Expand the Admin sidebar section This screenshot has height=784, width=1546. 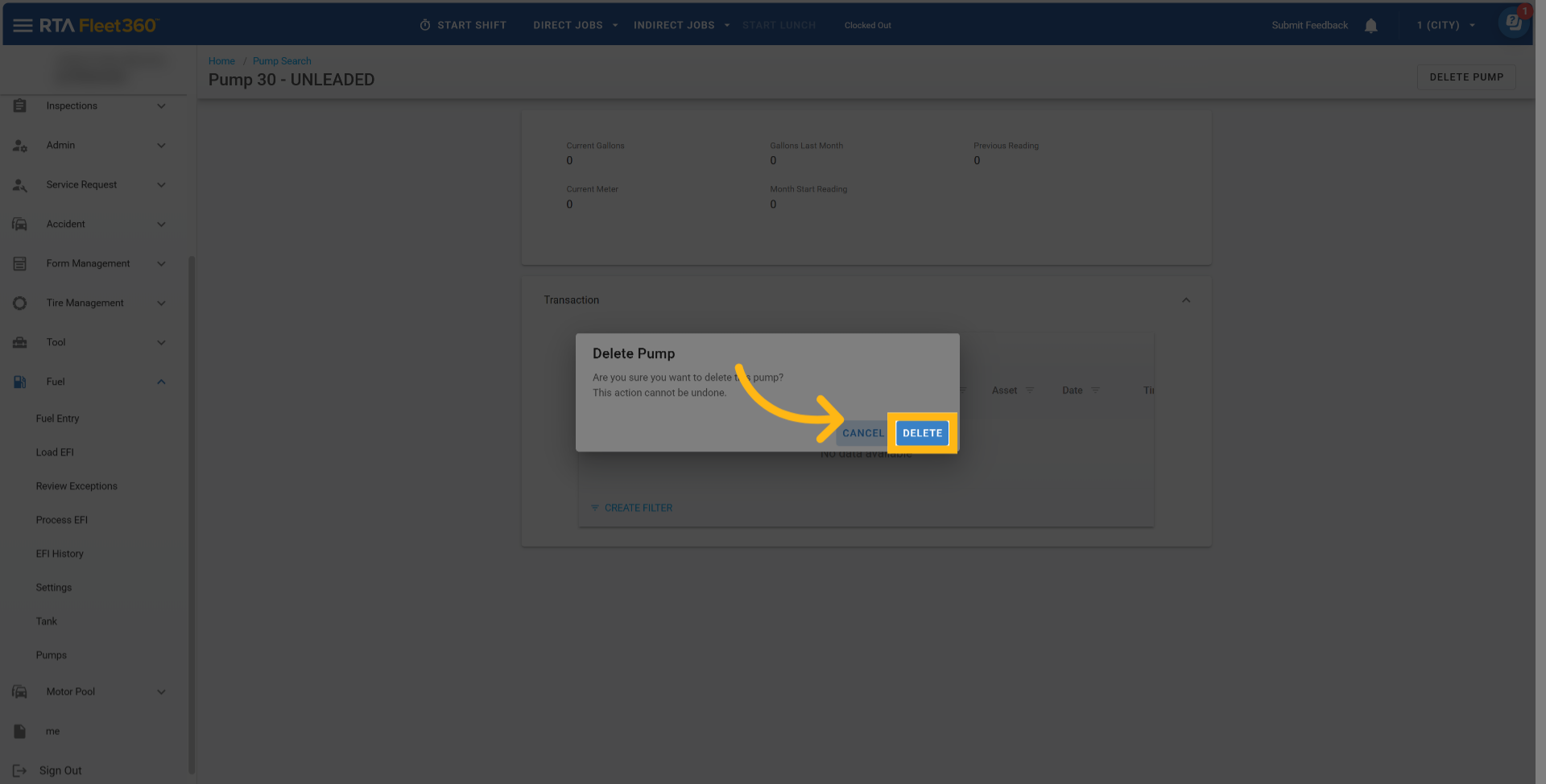[161, 146]
